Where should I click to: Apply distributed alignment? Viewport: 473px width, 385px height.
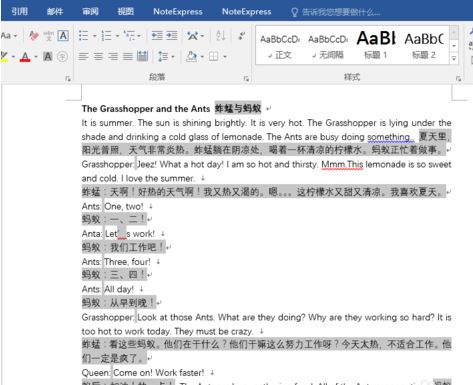142,56
